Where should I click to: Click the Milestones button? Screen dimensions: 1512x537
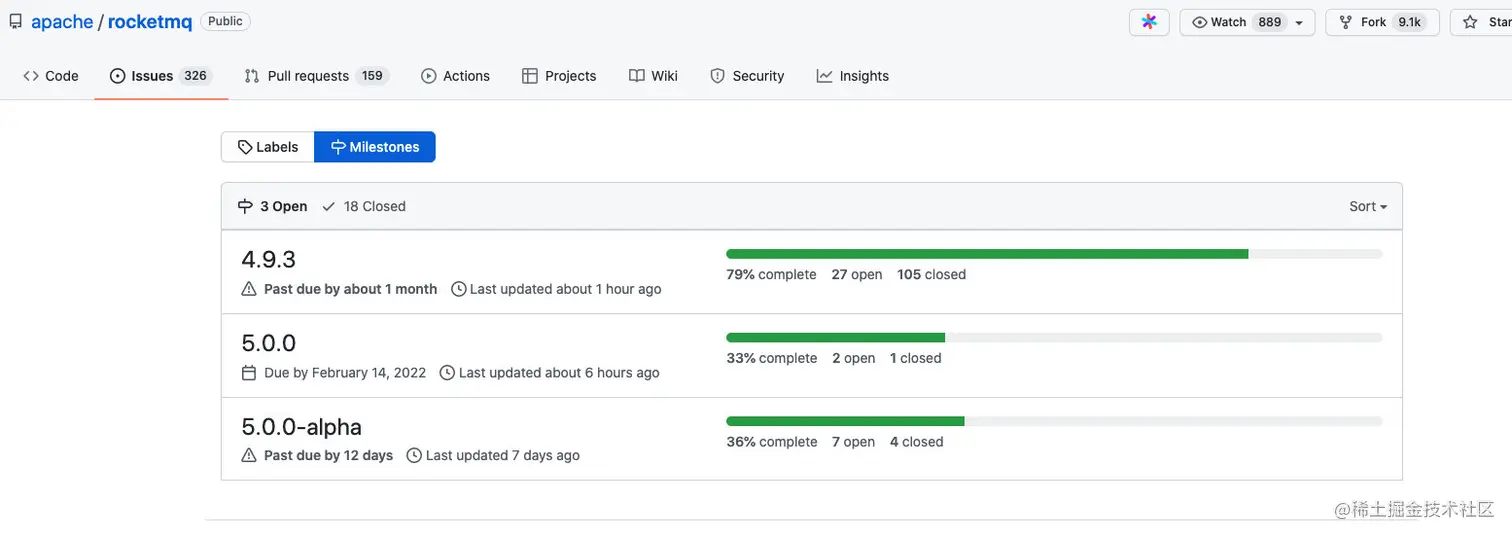pos(375,147)
